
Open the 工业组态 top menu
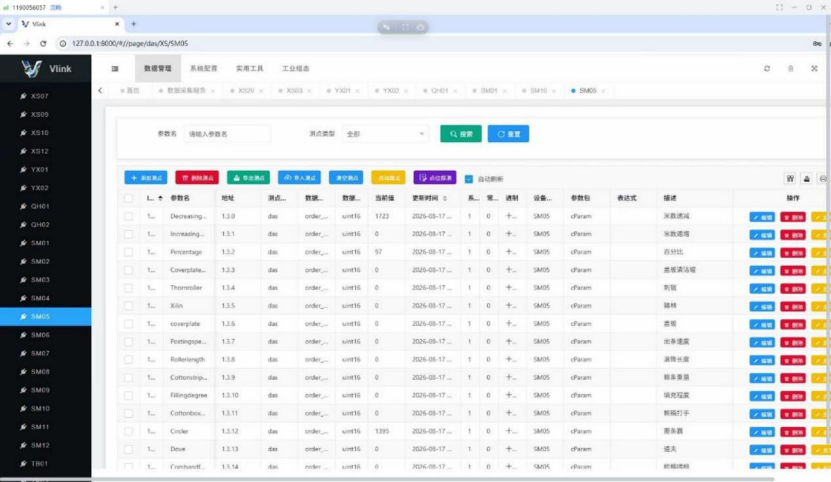[296, 68]
